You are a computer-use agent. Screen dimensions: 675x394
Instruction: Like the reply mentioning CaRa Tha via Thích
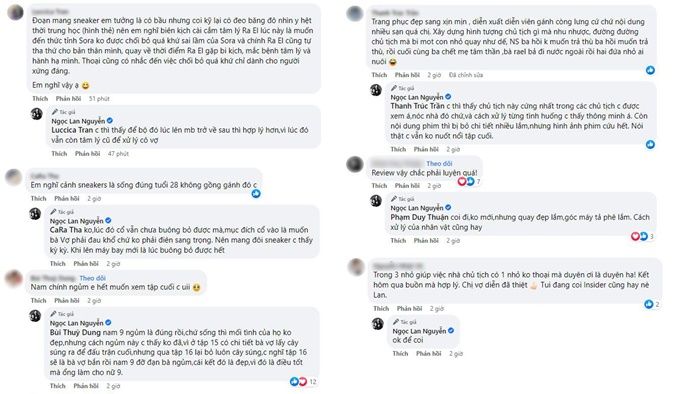58,264
